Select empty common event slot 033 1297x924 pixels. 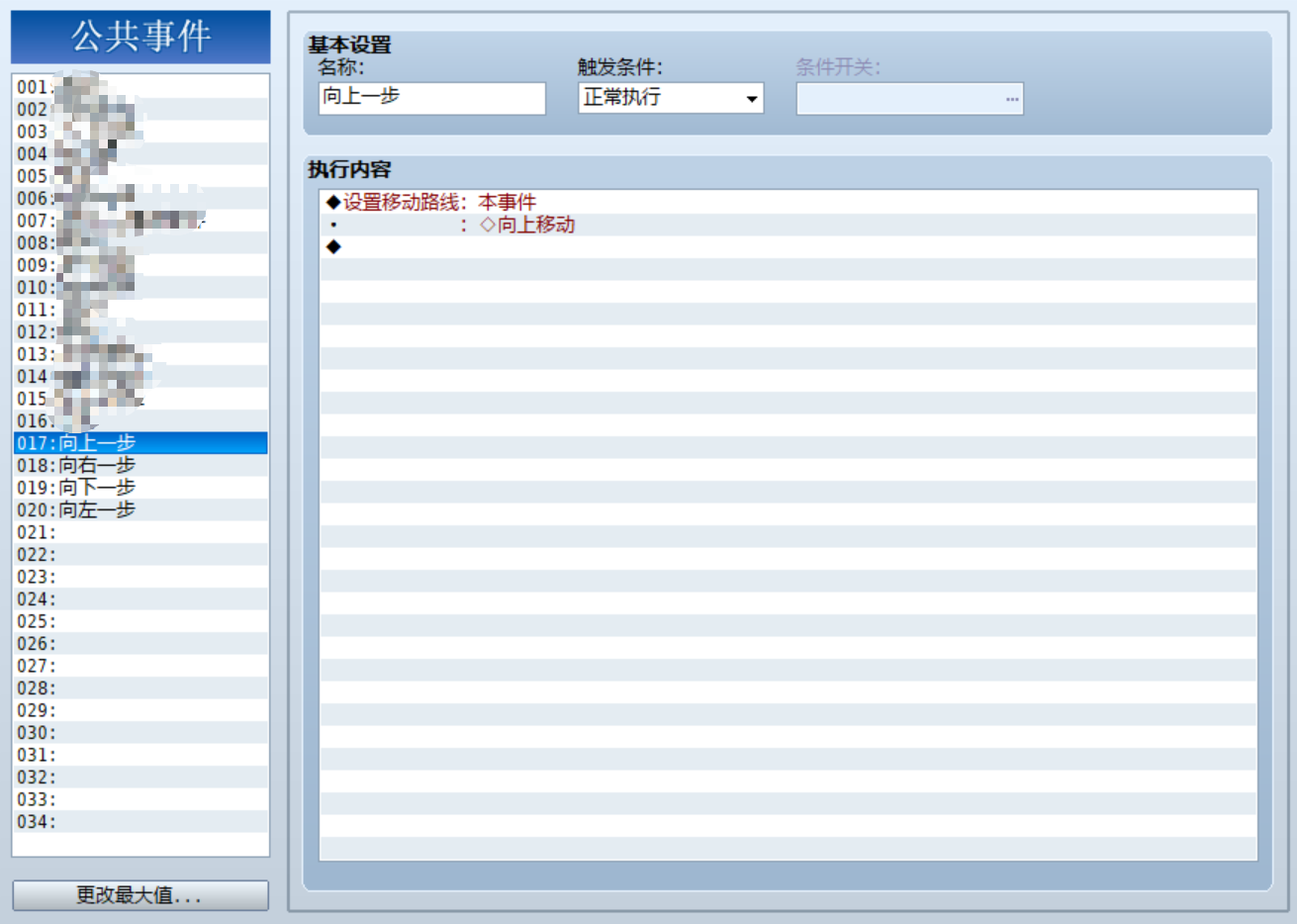pyautogui.click(x=140, y=799)
